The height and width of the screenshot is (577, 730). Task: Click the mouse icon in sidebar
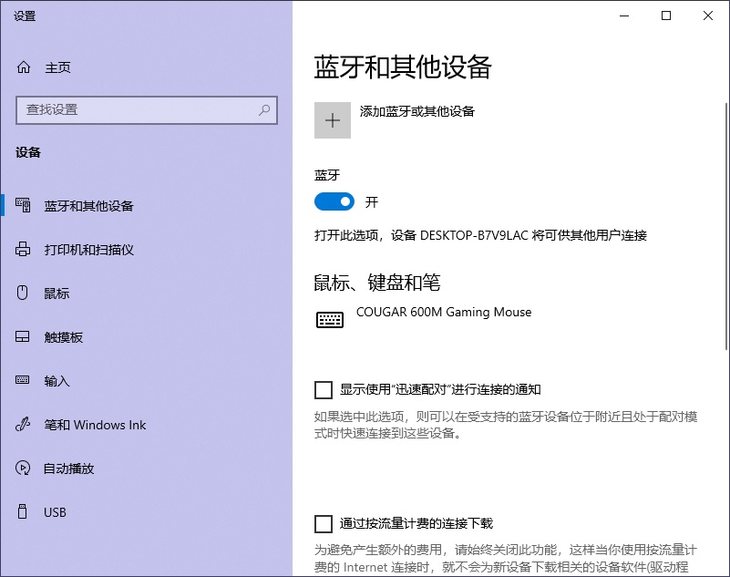pyautogui.click(x=22, y=293)
